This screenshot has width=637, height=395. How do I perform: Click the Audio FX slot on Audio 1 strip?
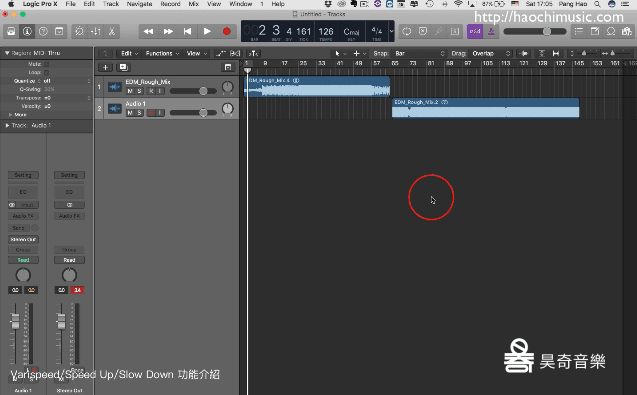point(23,216)
